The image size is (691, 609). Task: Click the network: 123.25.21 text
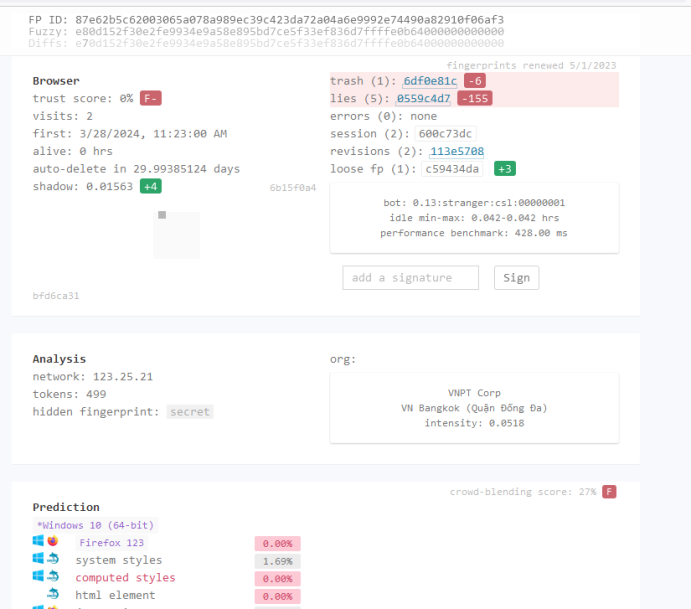93,377
